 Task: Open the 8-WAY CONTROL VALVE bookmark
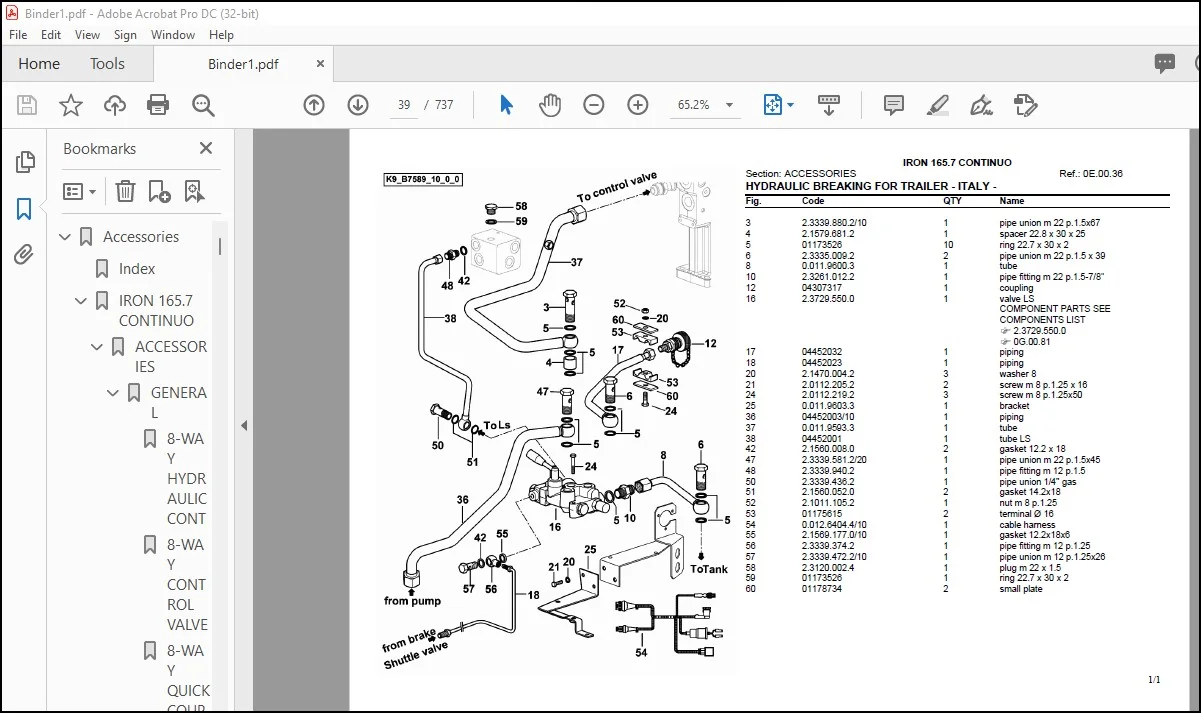[x=187, y=584]
